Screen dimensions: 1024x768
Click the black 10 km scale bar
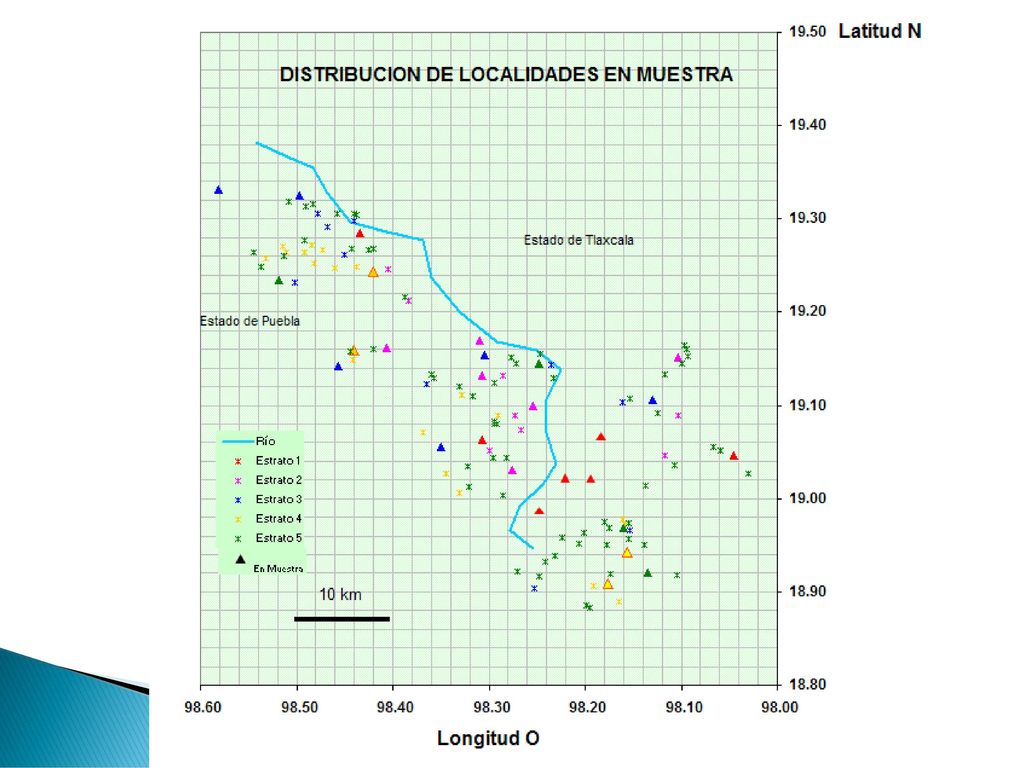point(342,619)
